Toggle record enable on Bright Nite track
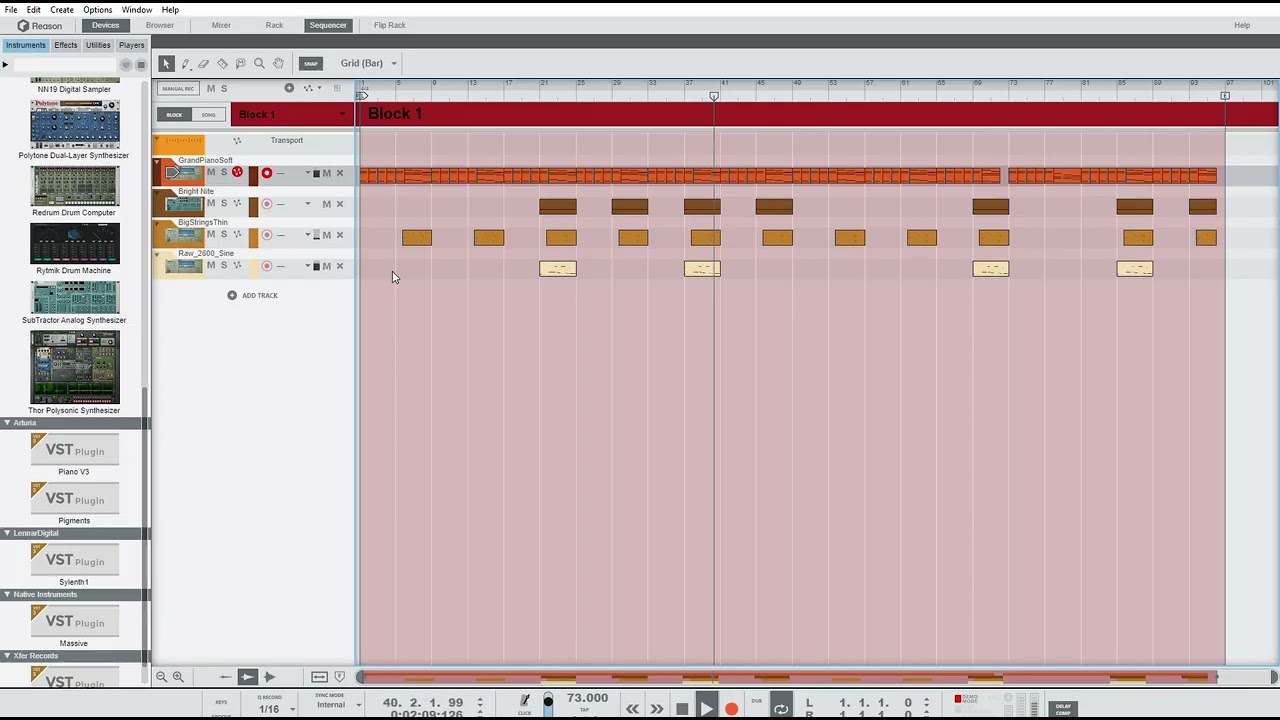Image resolution: width=1280 pixels, height=720 pixels. (266, 204)
